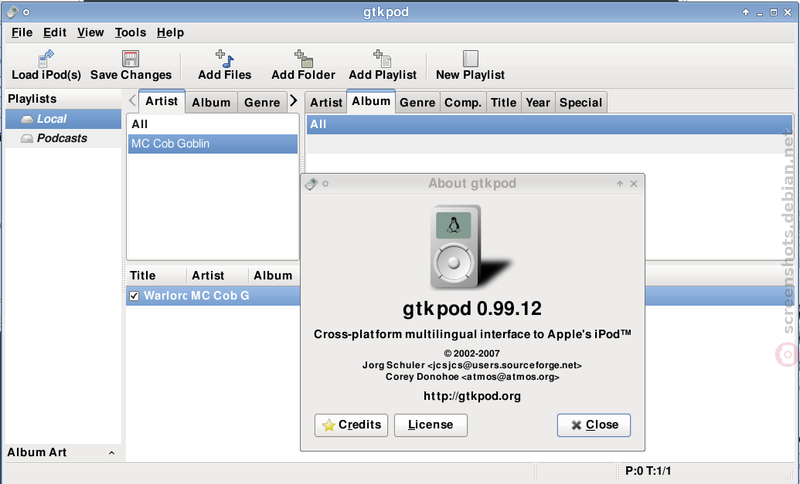Click the gtkpod 0.99.12 version text
Viewport: 800px width, 484px height.
click(x=472, y=309)
